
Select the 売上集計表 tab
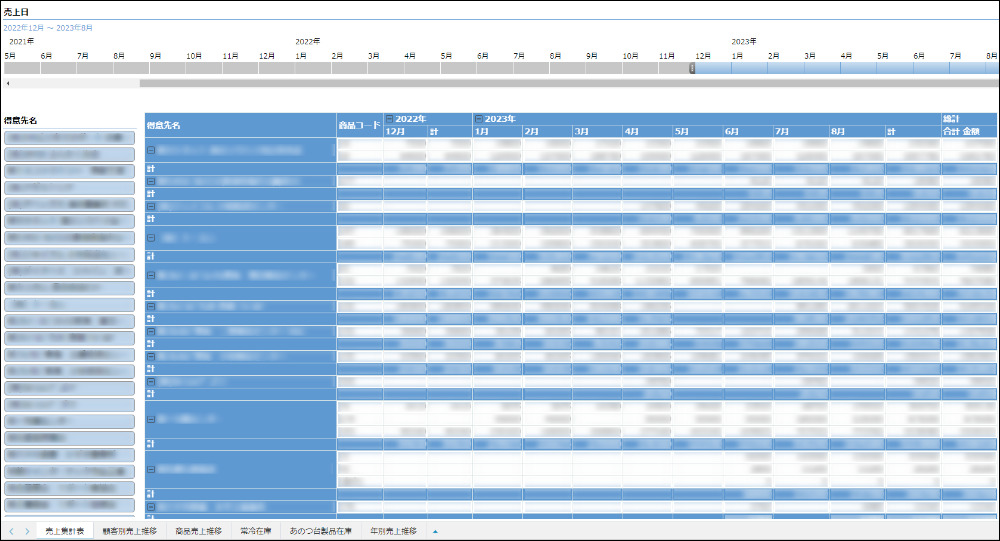click(64, 531)
